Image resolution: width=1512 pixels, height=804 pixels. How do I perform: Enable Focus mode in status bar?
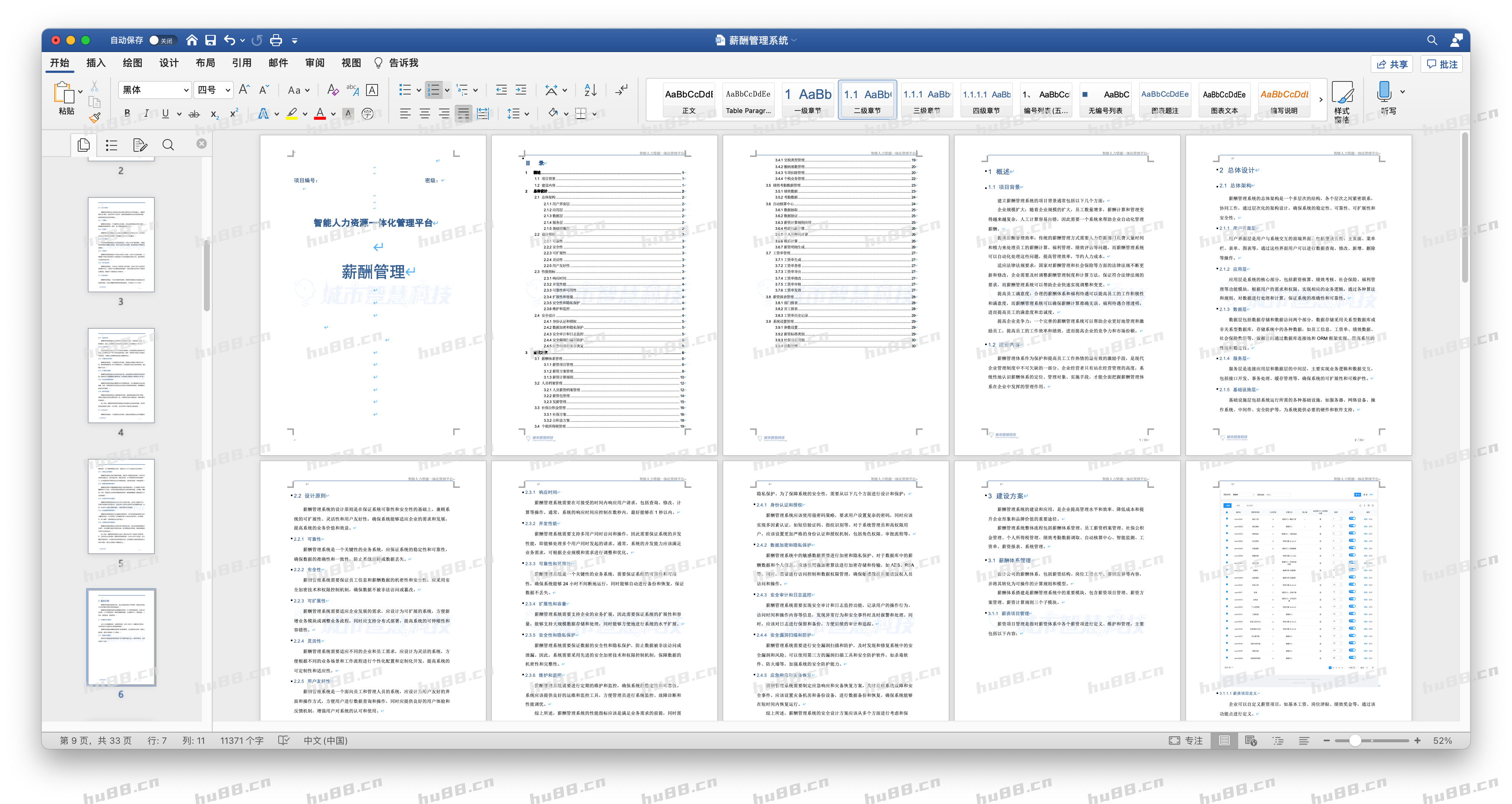pyautogui.click(x=1186, y=741)
